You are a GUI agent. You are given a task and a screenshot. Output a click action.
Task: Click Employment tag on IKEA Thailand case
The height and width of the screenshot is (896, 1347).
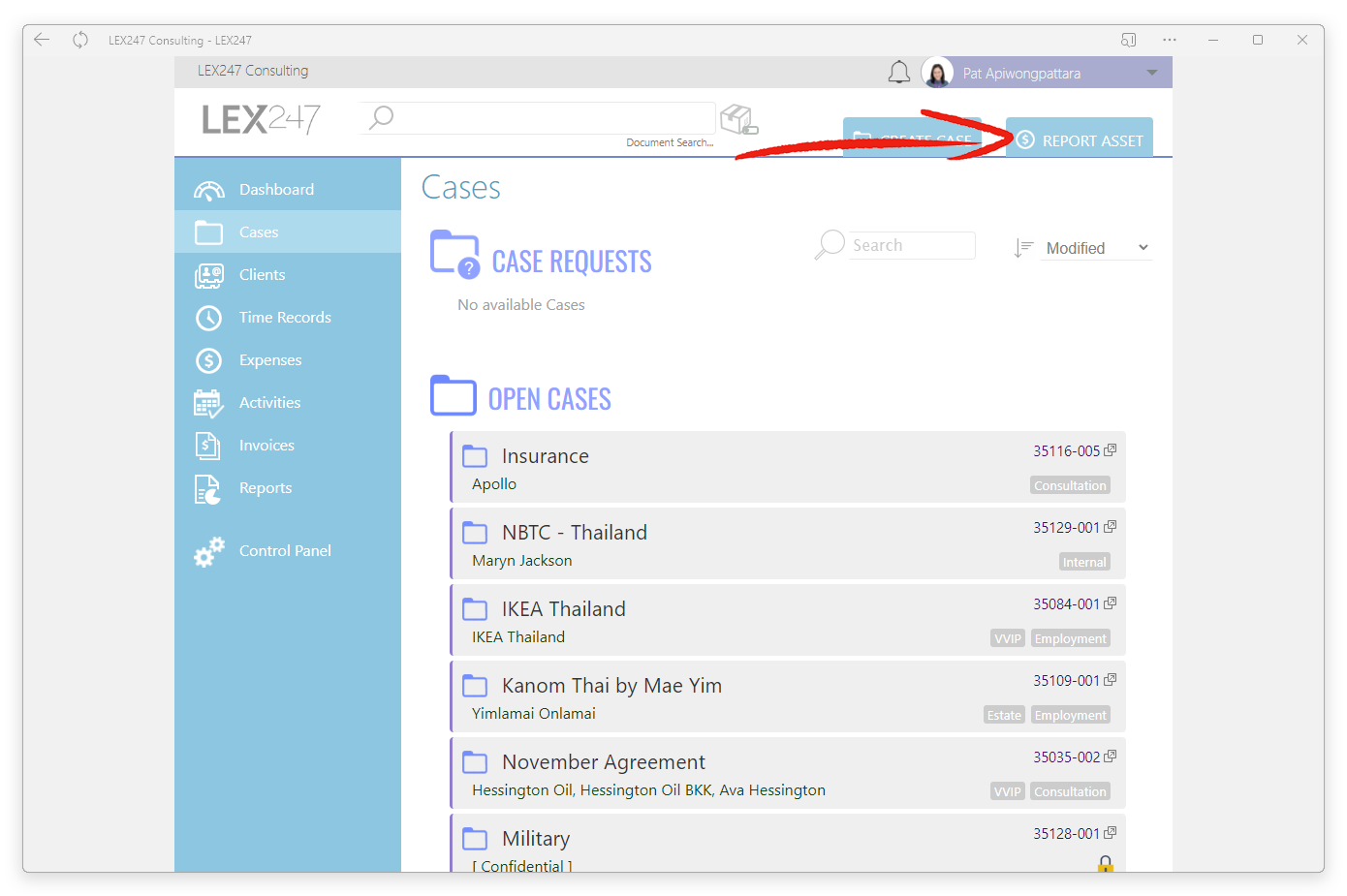1070,638
